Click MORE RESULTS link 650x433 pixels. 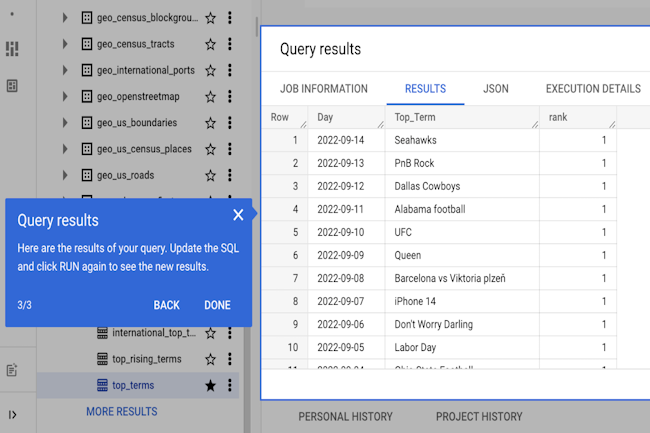pyautogui.click(x=121, y=411)
